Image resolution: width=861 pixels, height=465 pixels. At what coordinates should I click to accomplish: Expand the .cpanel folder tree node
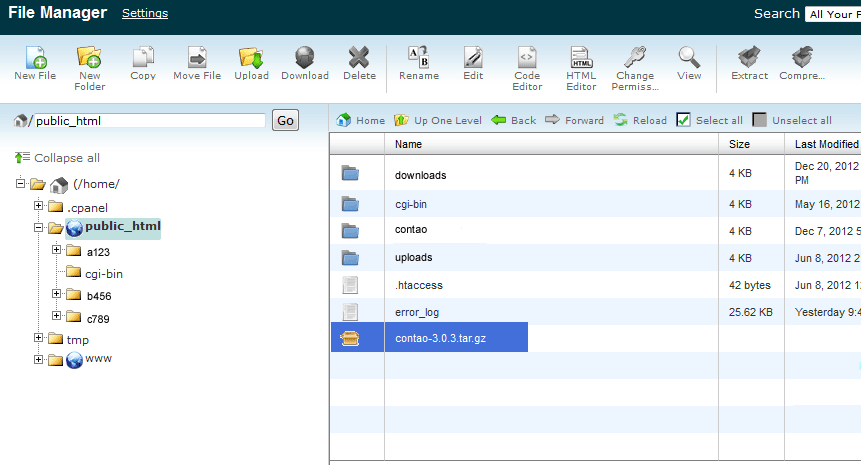[x=39, y=206]
